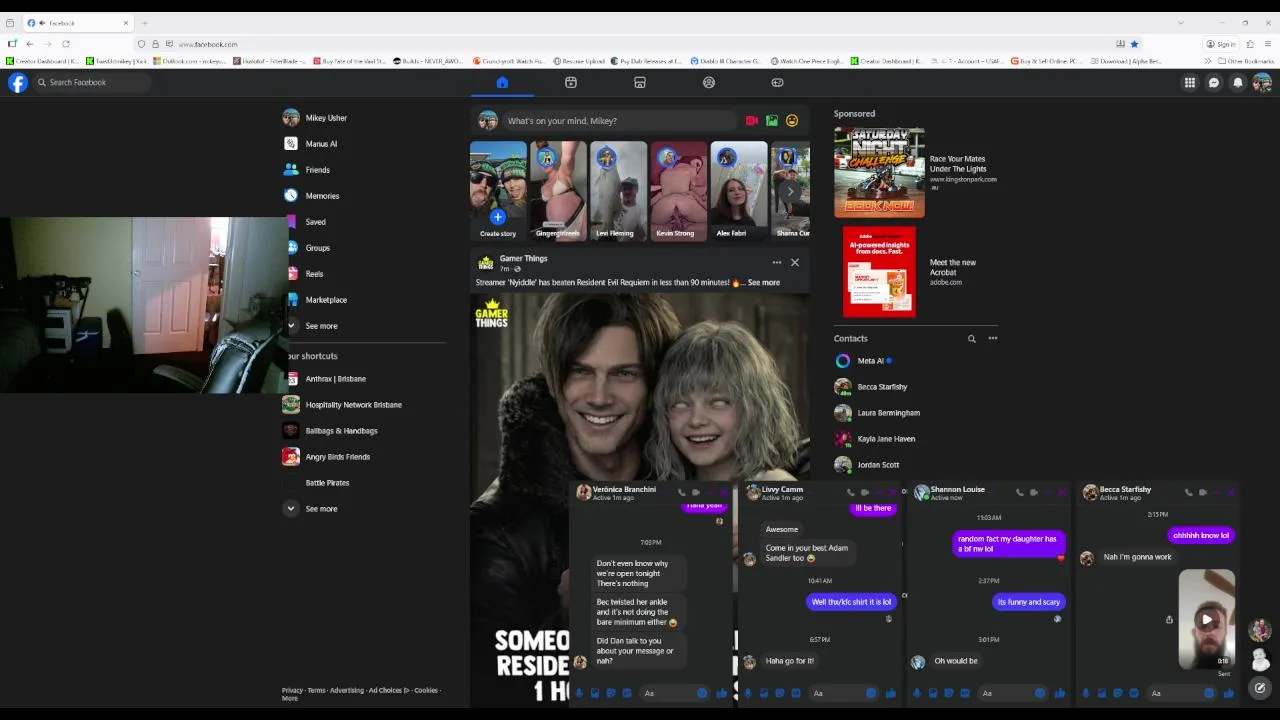Click the Facebook logo
The image size is (1280, 720).
[18, 83]
